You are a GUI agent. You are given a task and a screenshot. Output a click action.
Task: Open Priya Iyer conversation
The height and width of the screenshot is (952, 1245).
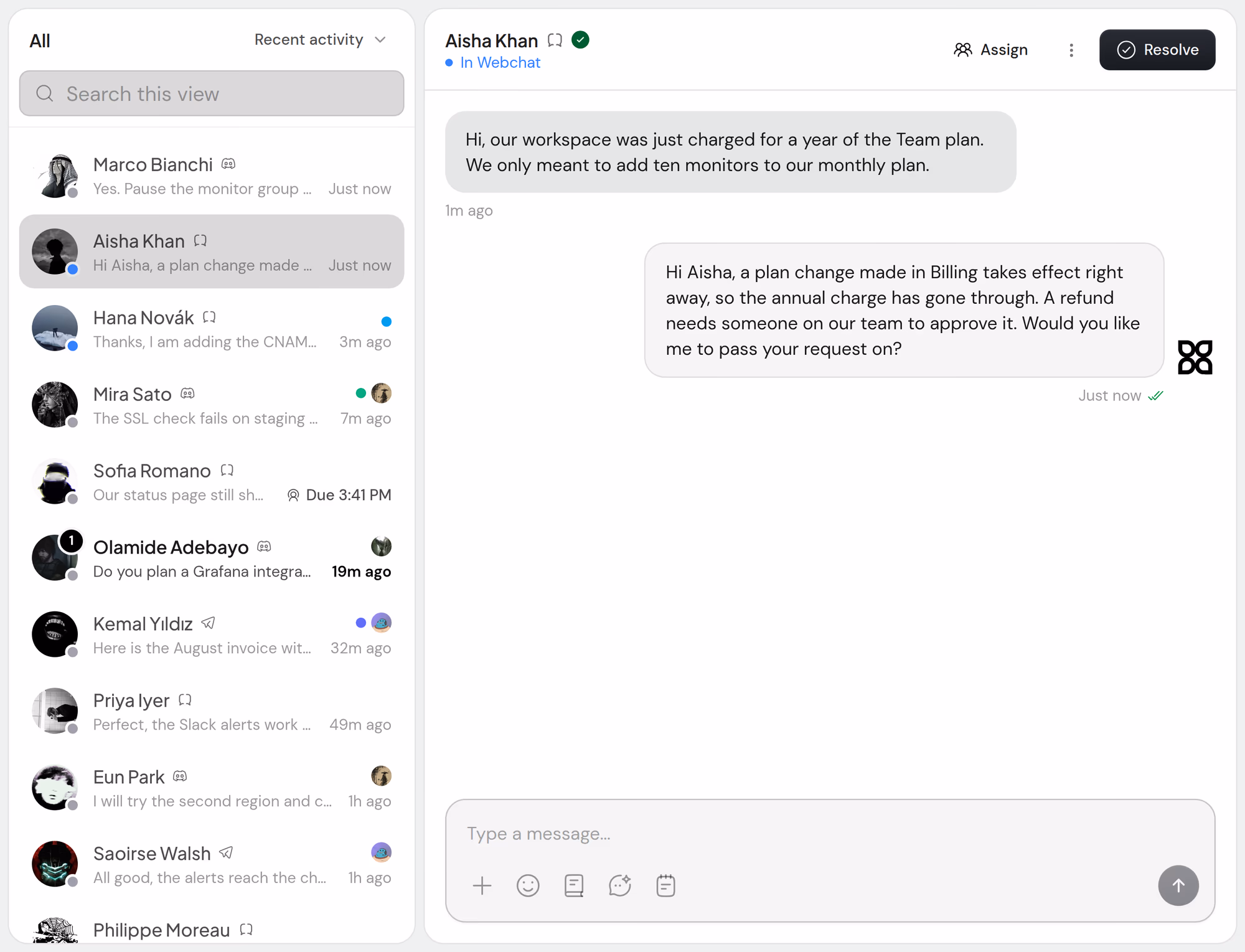coord(212,712)
